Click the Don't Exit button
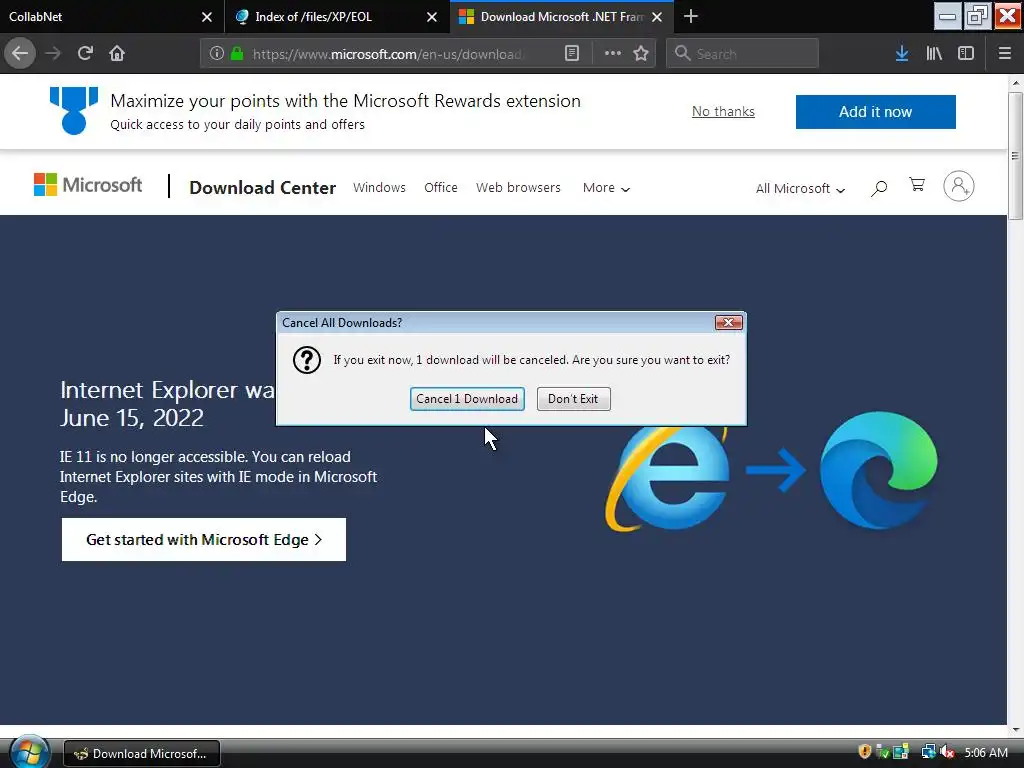This screenshot has width=1024, height=768. click(x=573, y=399)
